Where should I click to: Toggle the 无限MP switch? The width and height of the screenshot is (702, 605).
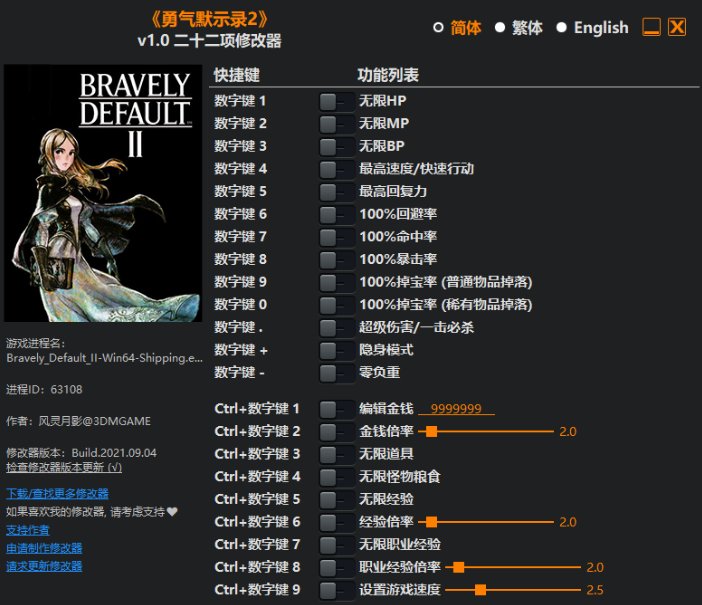point(337,124)
